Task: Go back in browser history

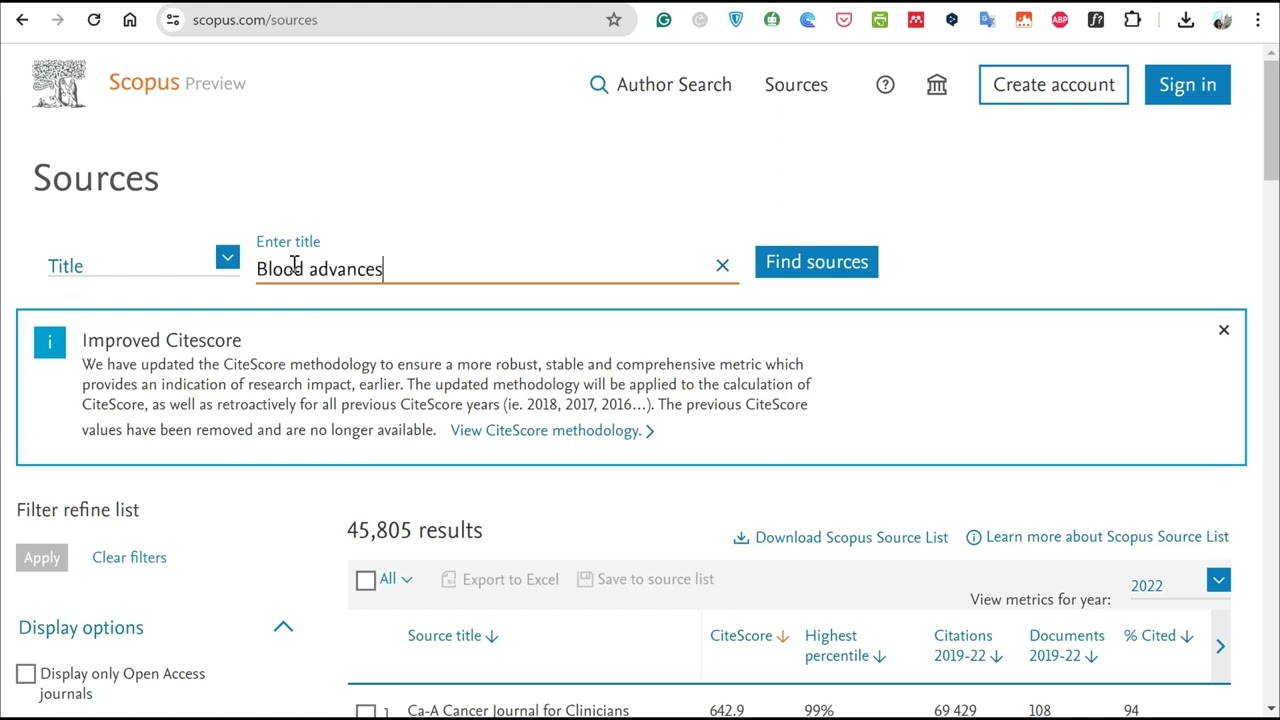Action: pos(22,20)
